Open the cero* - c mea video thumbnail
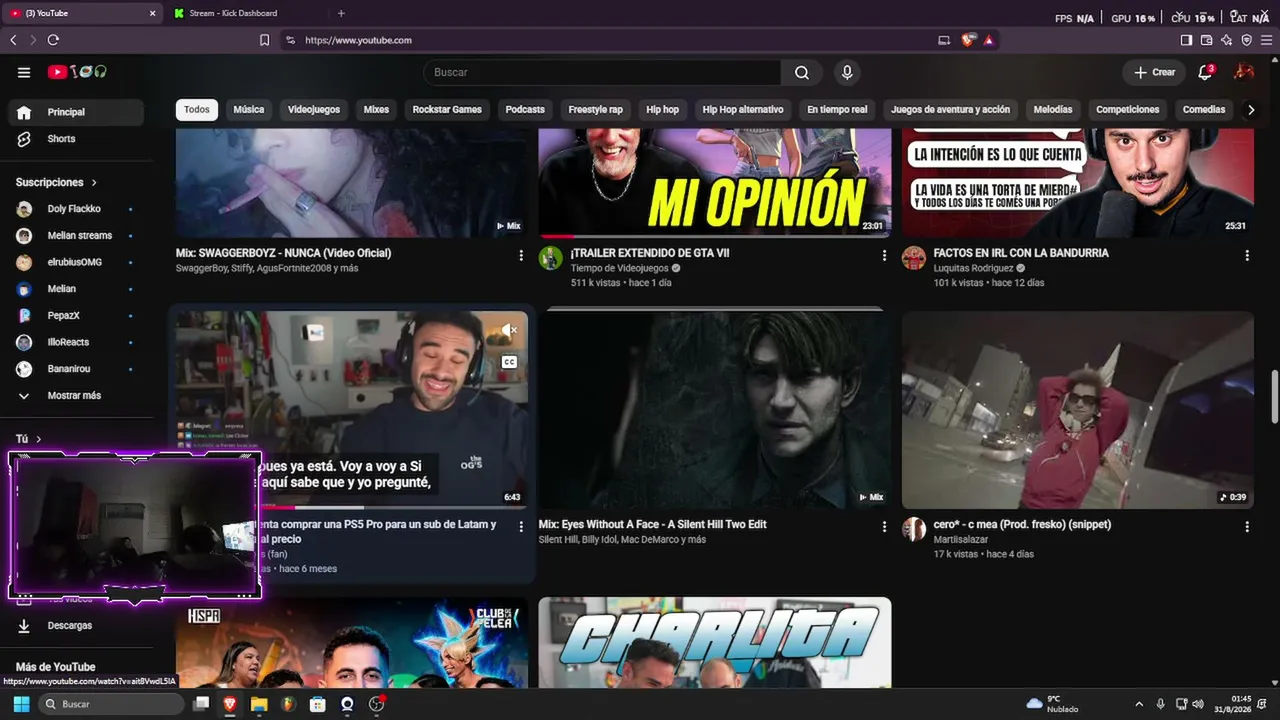Viewport: 1280px width, 720px height. [x=1078, y=410]
